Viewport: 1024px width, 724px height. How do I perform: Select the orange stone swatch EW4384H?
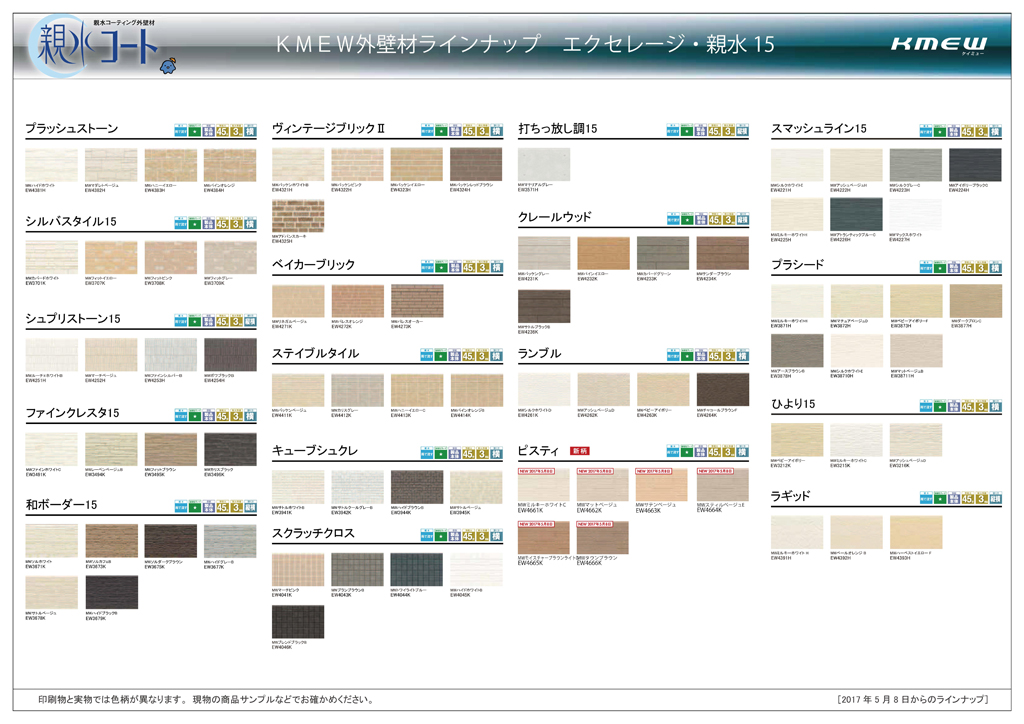click(230, 165)
